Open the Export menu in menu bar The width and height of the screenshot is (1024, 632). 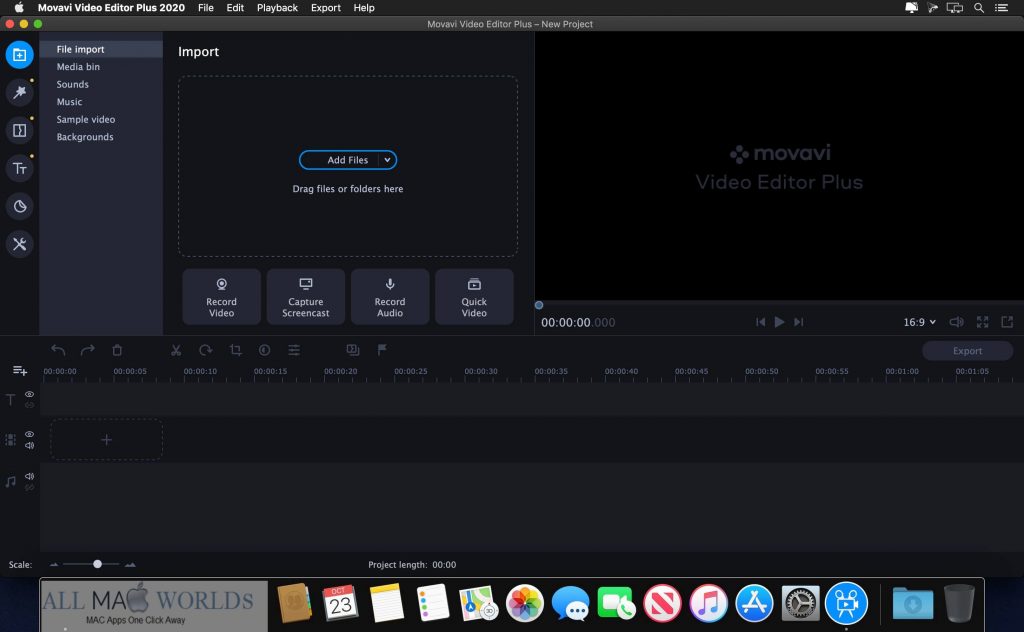[326, 8]
